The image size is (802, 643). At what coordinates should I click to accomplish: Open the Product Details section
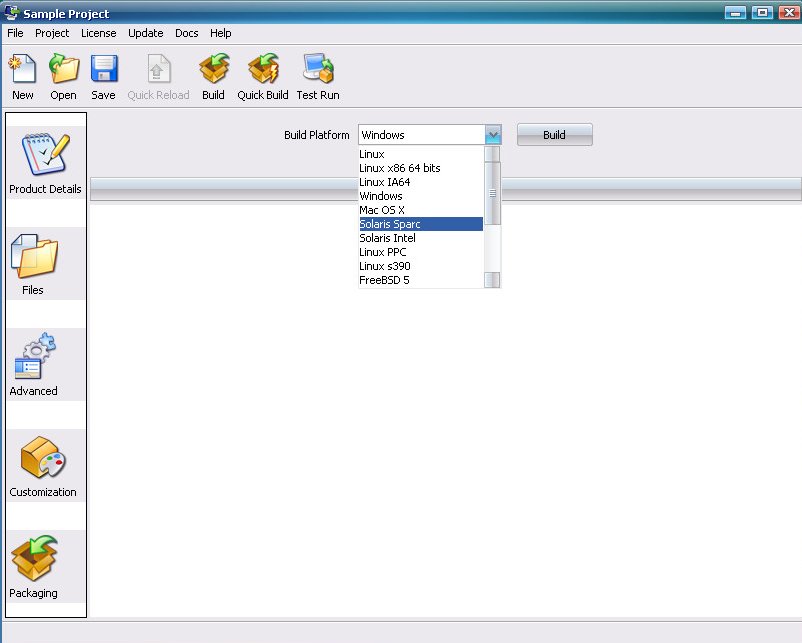[x=46, y=163]
